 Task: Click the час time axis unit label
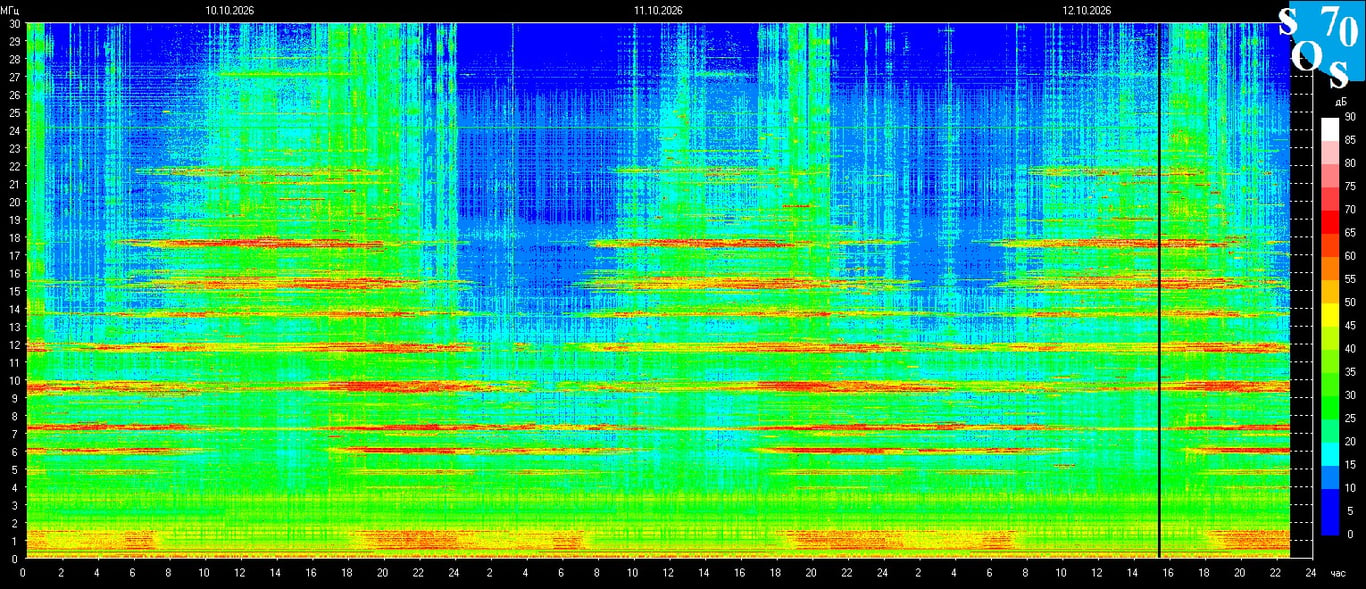point(1339,574)
